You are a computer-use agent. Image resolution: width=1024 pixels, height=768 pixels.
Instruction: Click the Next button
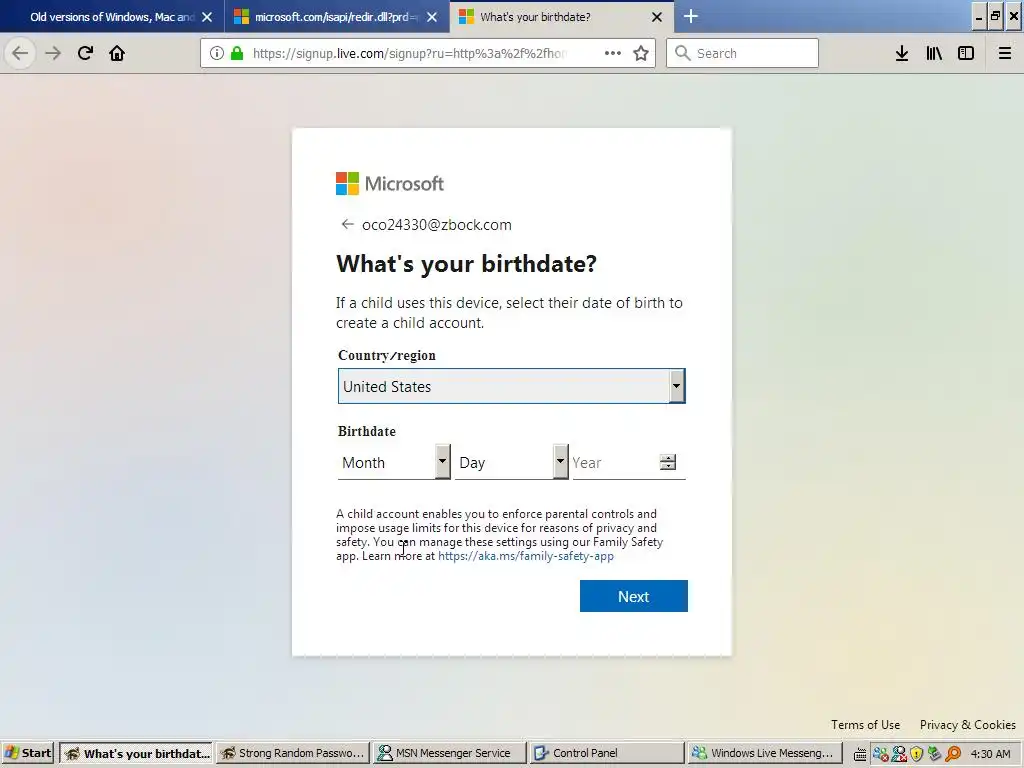tap(633, 596)
